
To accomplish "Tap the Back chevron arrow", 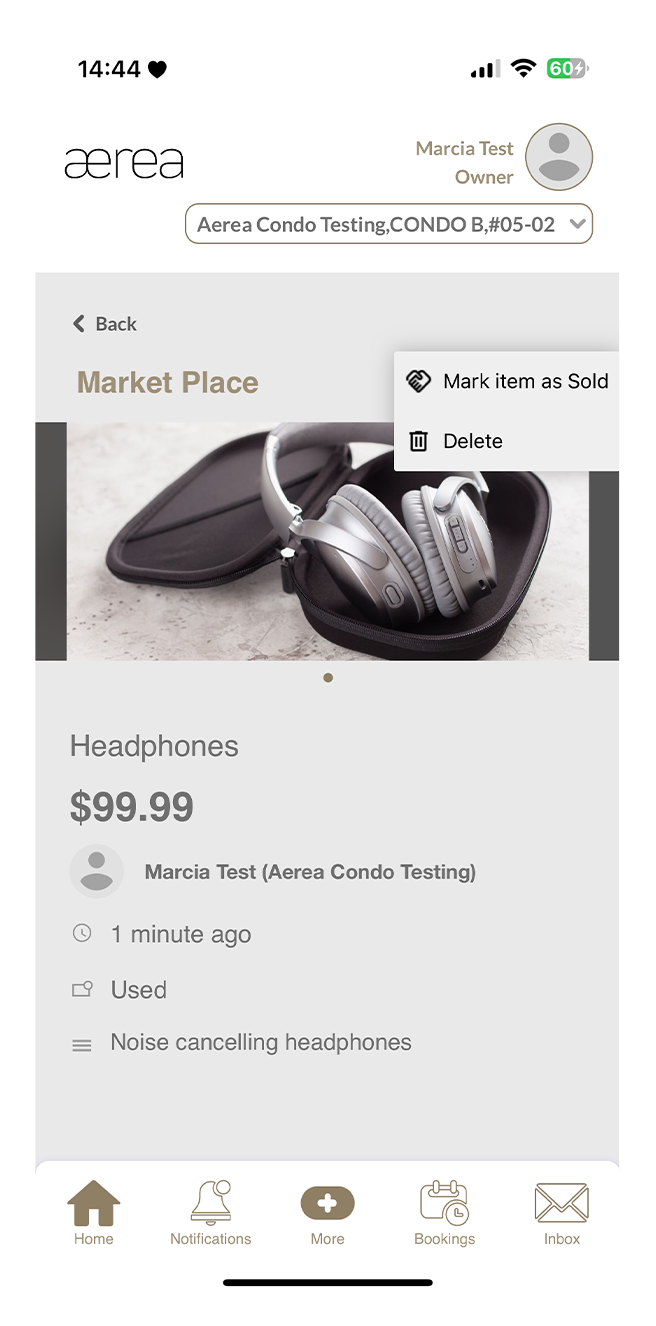I will 79,323.
